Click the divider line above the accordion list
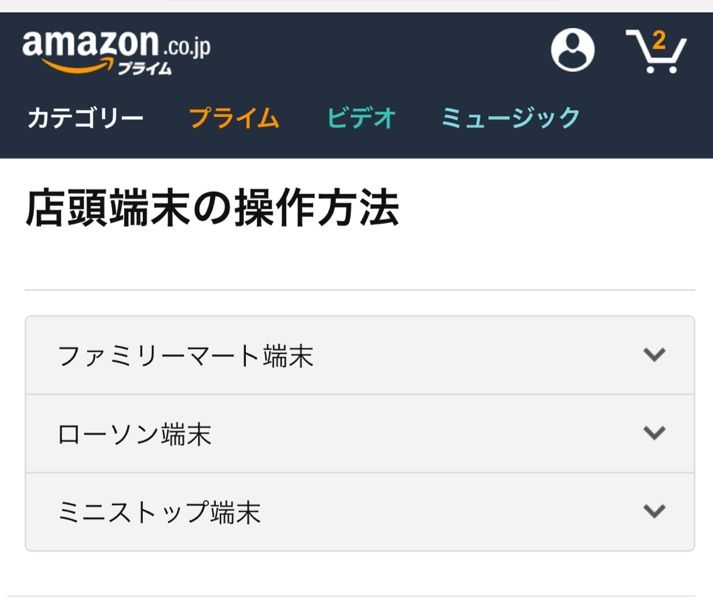The width and height of the screenshot is (713, 604). tap(359, 290)
